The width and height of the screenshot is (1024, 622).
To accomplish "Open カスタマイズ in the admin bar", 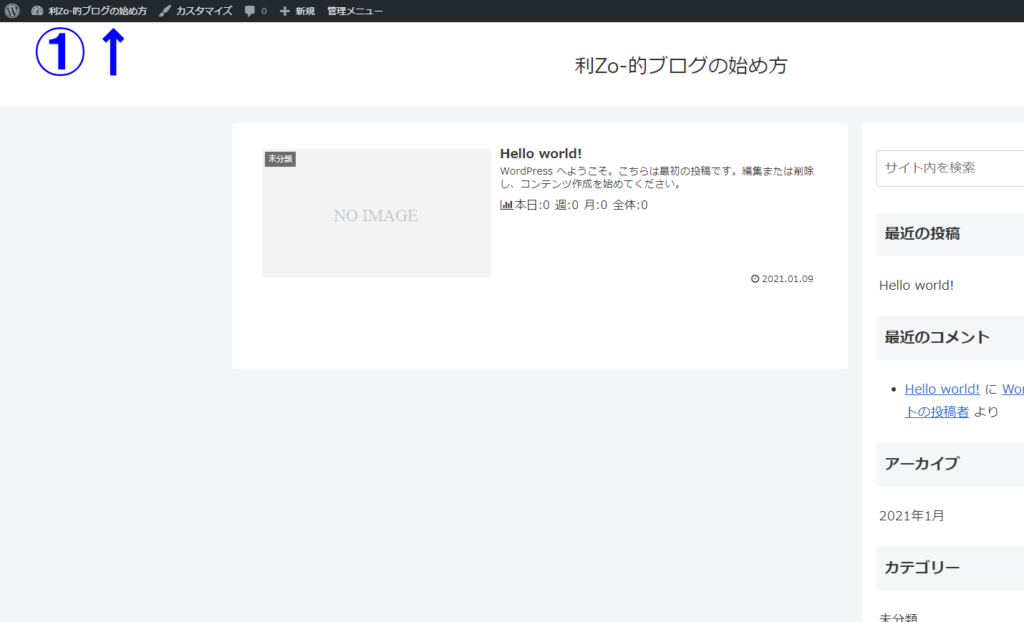I will pyautogui.click(x=203, y=11).
